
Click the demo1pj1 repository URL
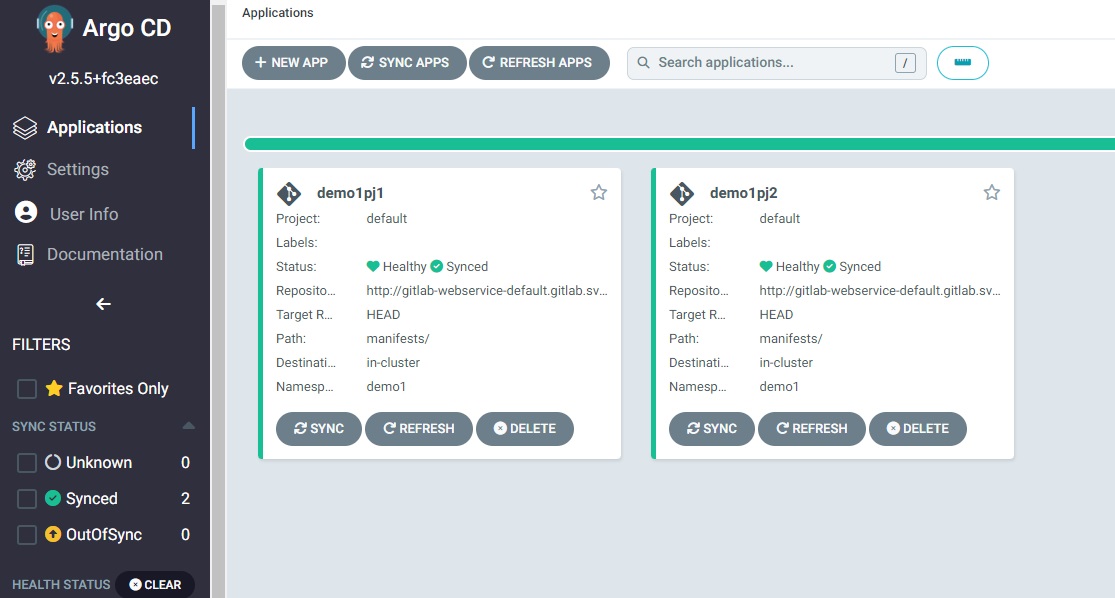coord(487,291)
